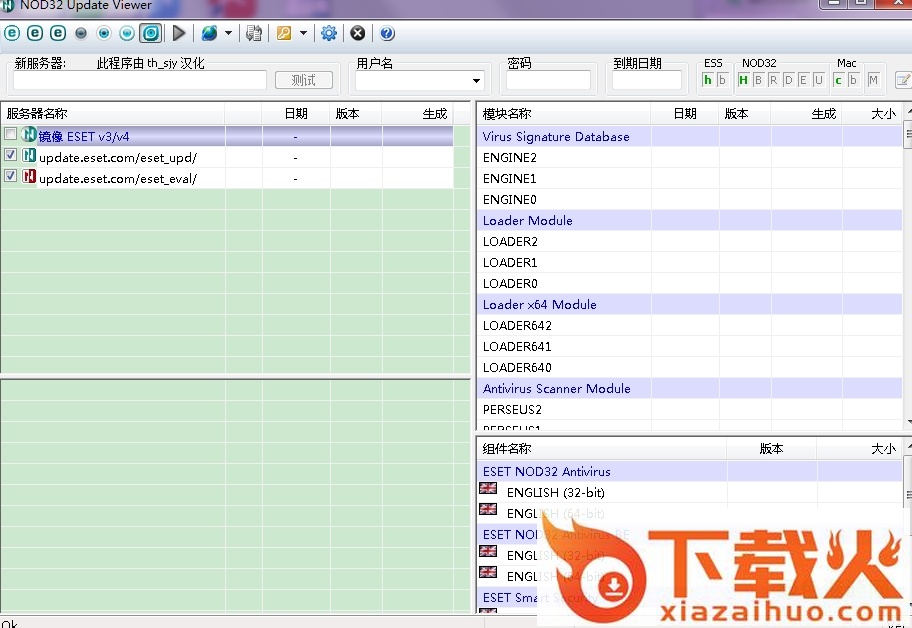Screen dimensions: 912x628
Task: Click the server list 生成 column header
Action: pyautogui.click(x=418, y=113)
